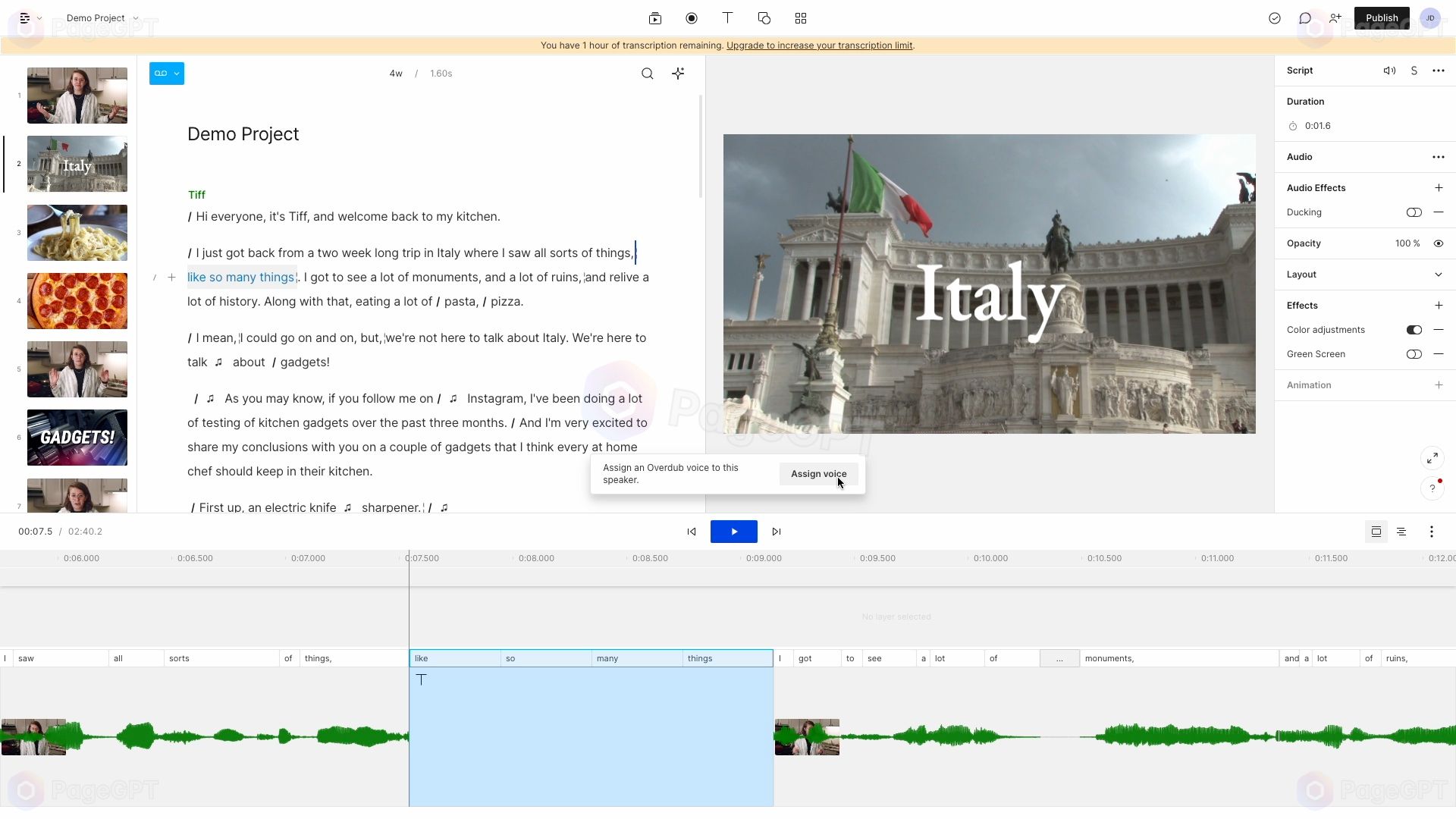
Task: Click the text tool icon
Action: (727, 17)
